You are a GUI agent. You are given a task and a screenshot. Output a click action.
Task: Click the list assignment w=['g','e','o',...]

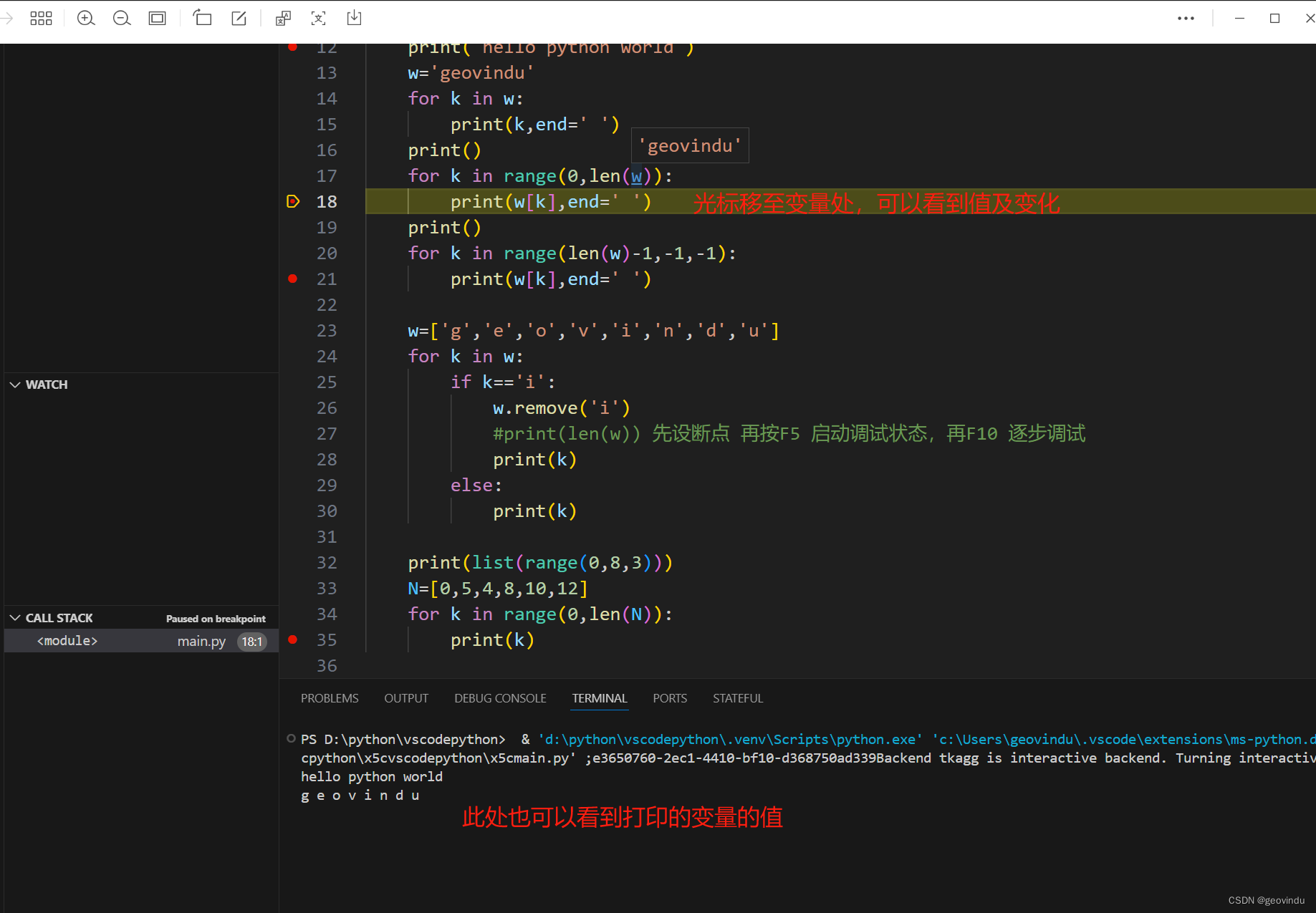[594, 331]
